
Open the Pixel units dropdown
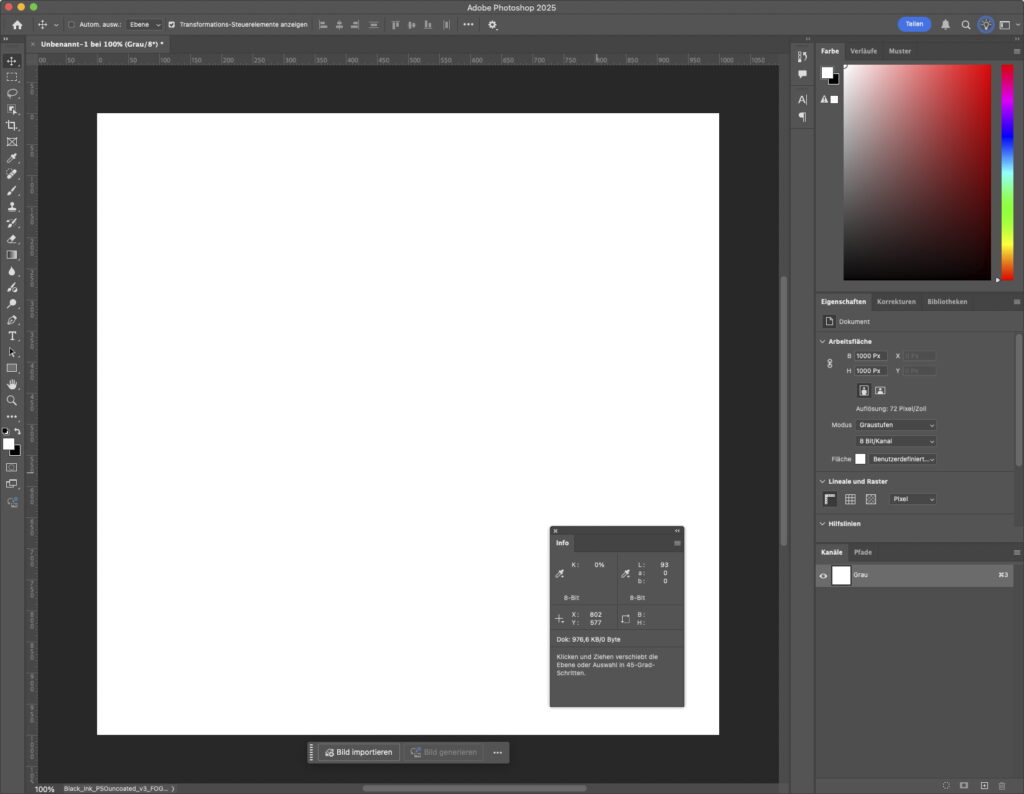pos(913,499)
